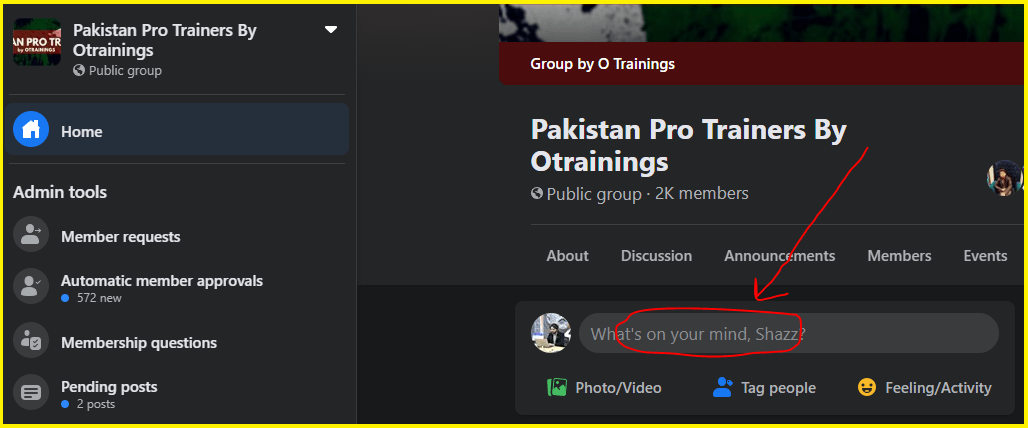Viewport: 1028px width, 428px height.
Task: Click the member avatar right of the group title
Action: [x=1005, y=178]
